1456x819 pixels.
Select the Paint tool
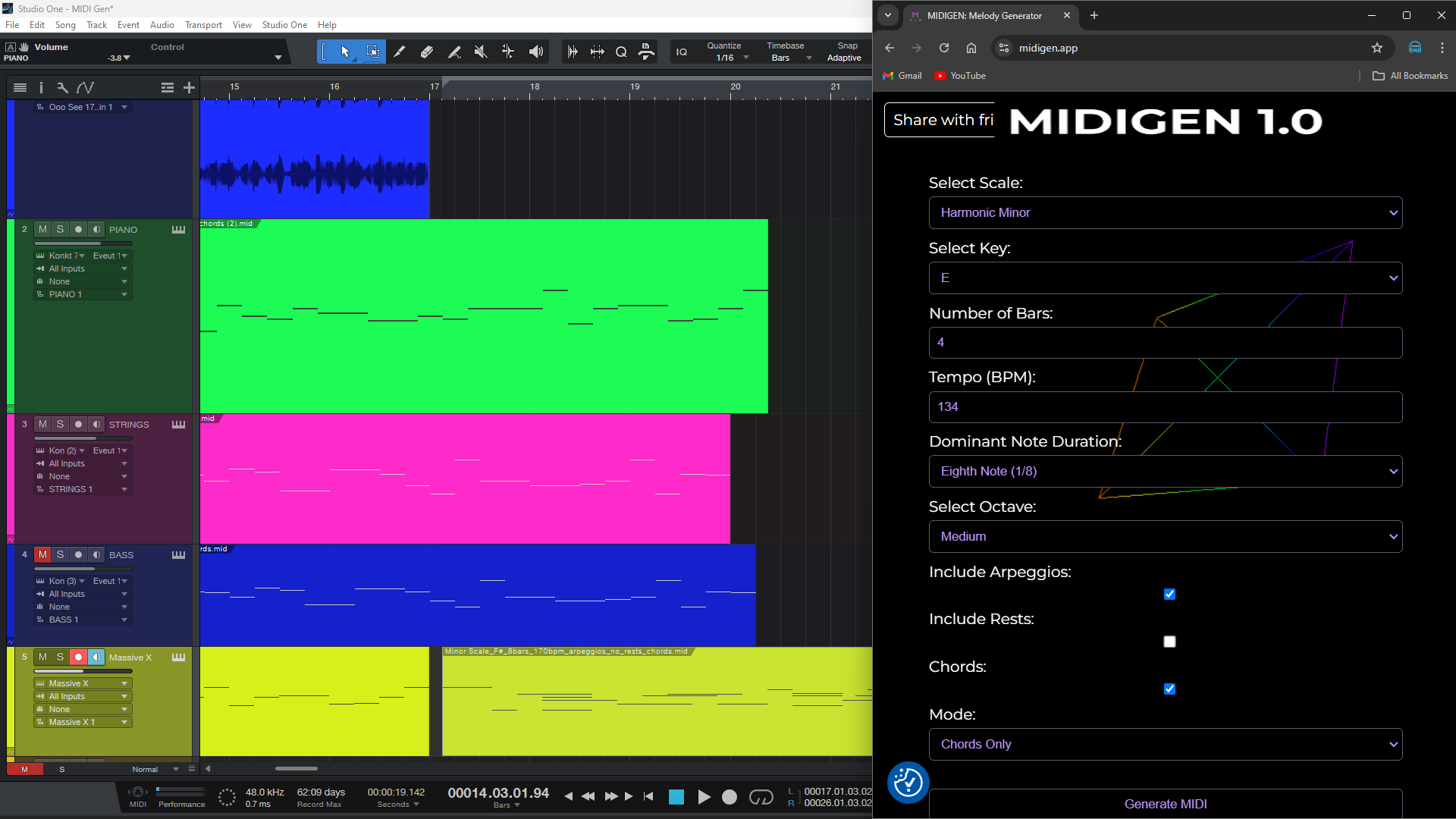(454, 52)
